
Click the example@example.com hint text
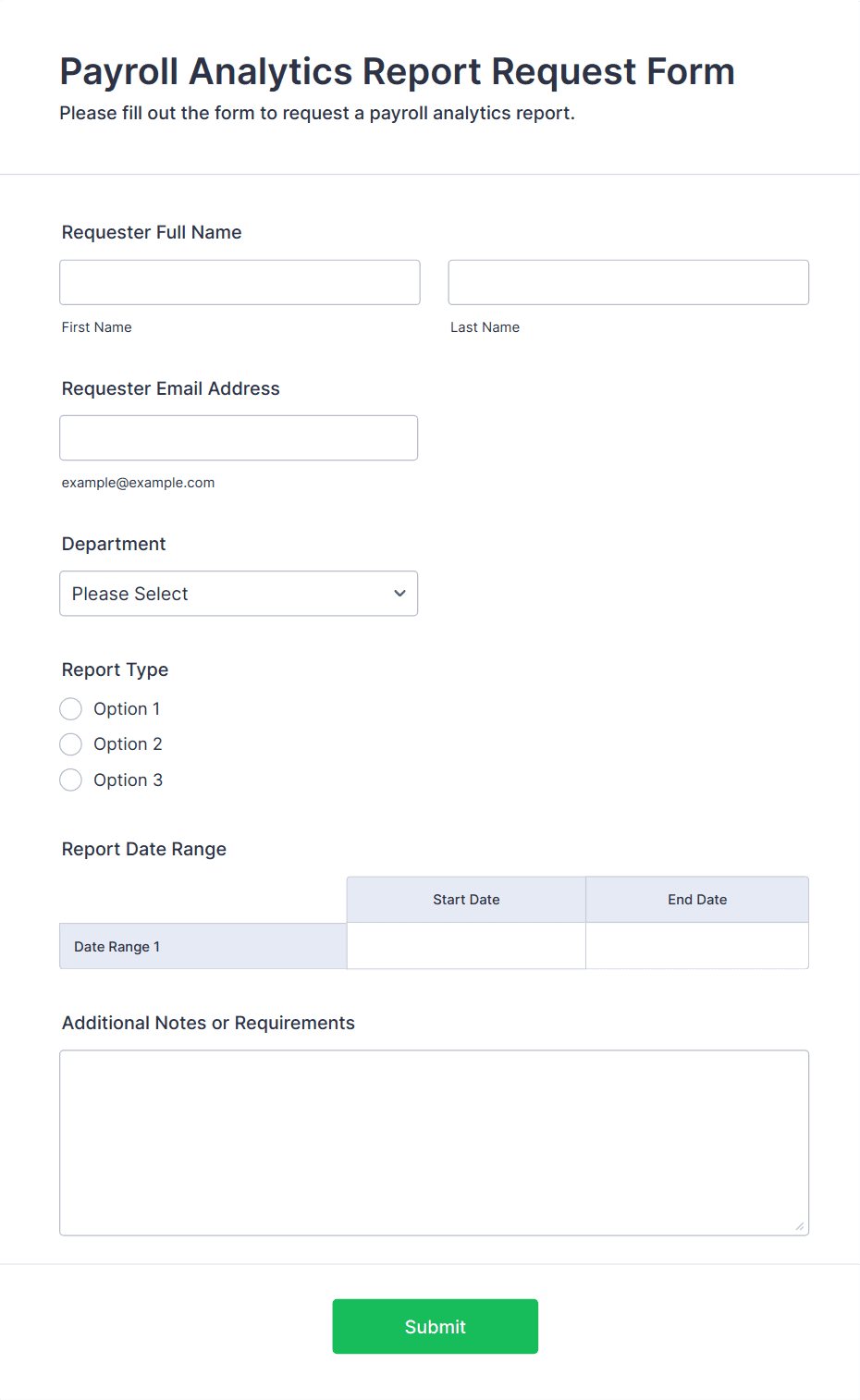[x=138, y=482]
